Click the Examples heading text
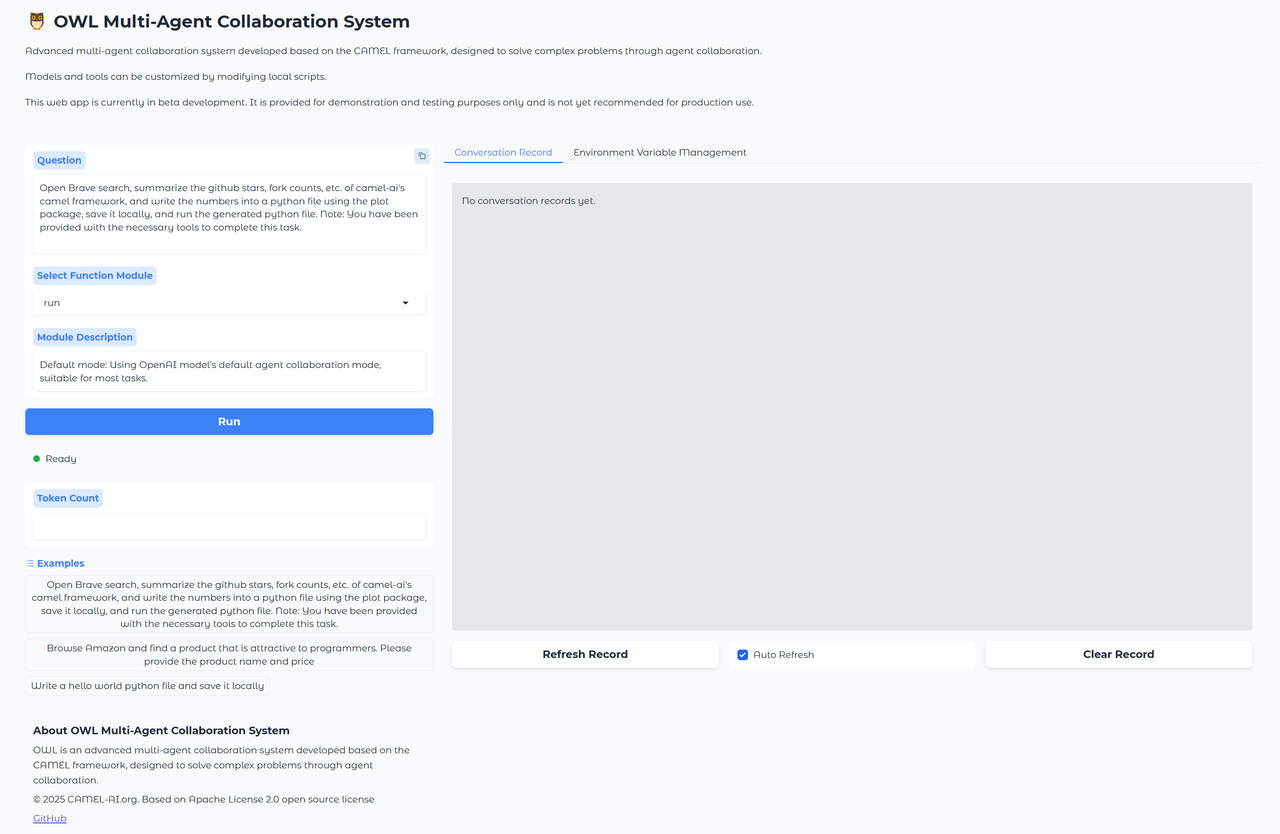1280x834 pixels. click(61, 563)
